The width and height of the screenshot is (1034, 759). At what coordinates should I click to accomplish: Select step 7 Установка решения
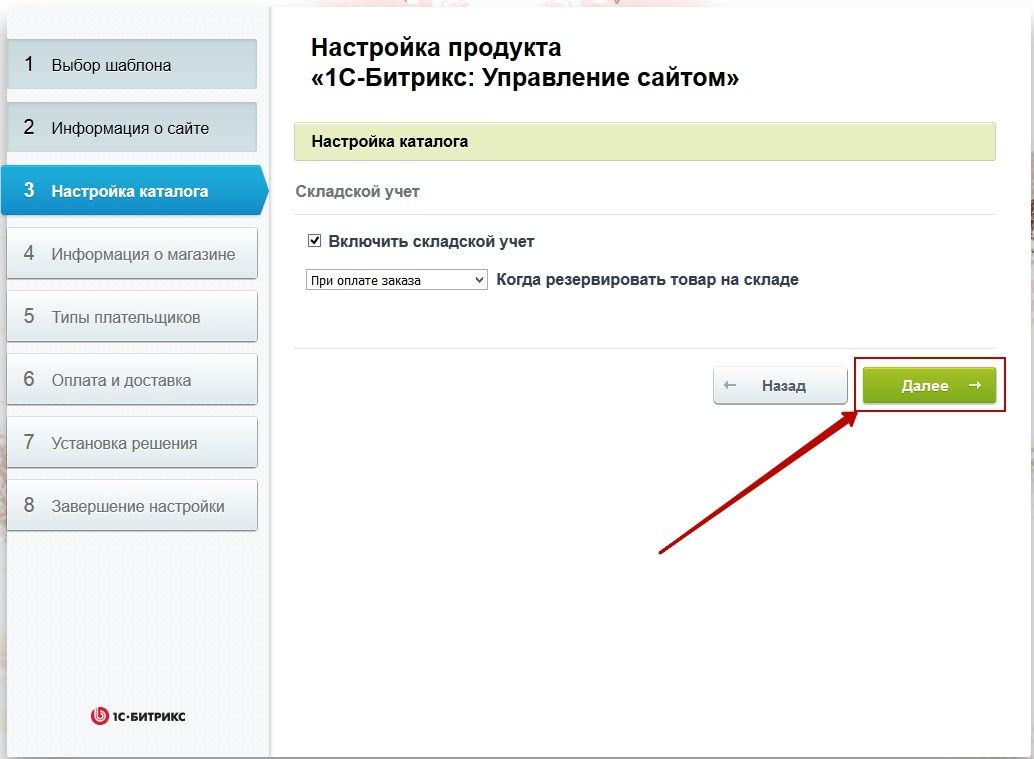point(132,442)
